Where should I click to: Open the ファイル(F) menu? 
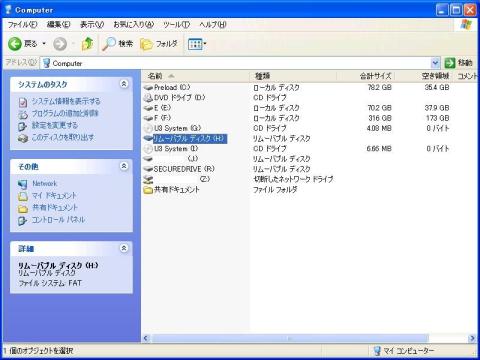22,24
